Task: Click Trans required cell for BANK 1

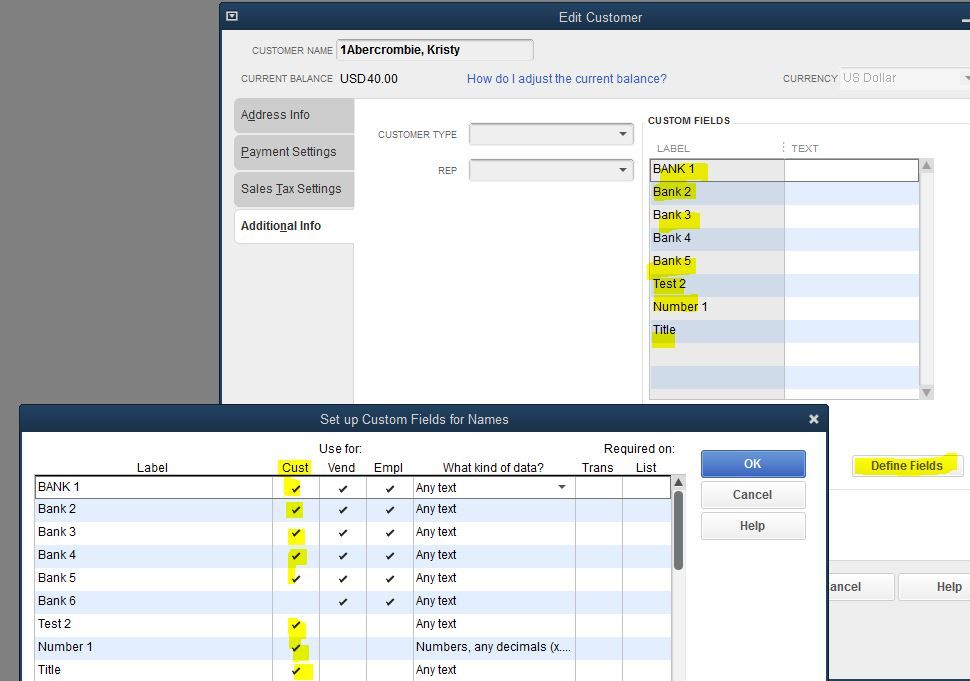Action: coord(598,487)
